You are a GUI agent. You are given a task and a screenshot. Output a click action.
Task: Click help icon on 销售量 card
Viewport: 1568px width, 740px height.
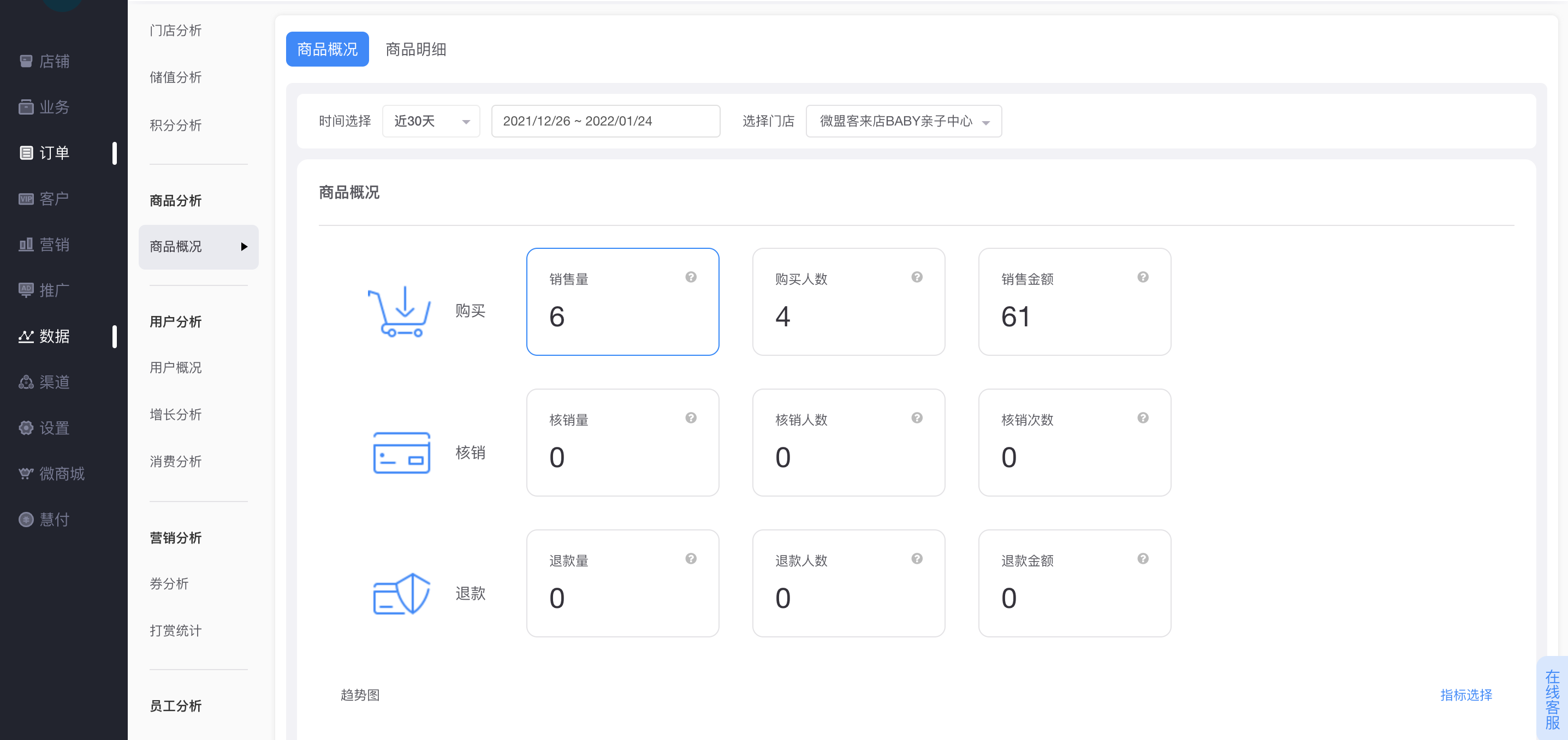[690, 277]
